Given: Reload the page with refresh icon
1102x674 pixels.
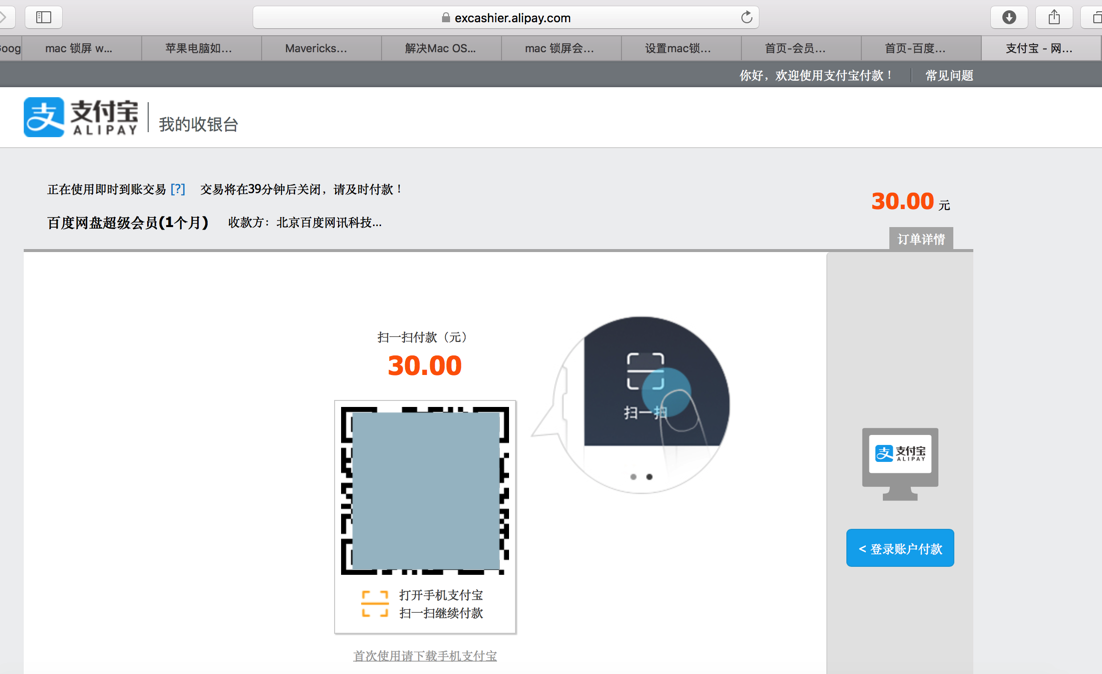Looking at the screenshot, I should point(746,17).
